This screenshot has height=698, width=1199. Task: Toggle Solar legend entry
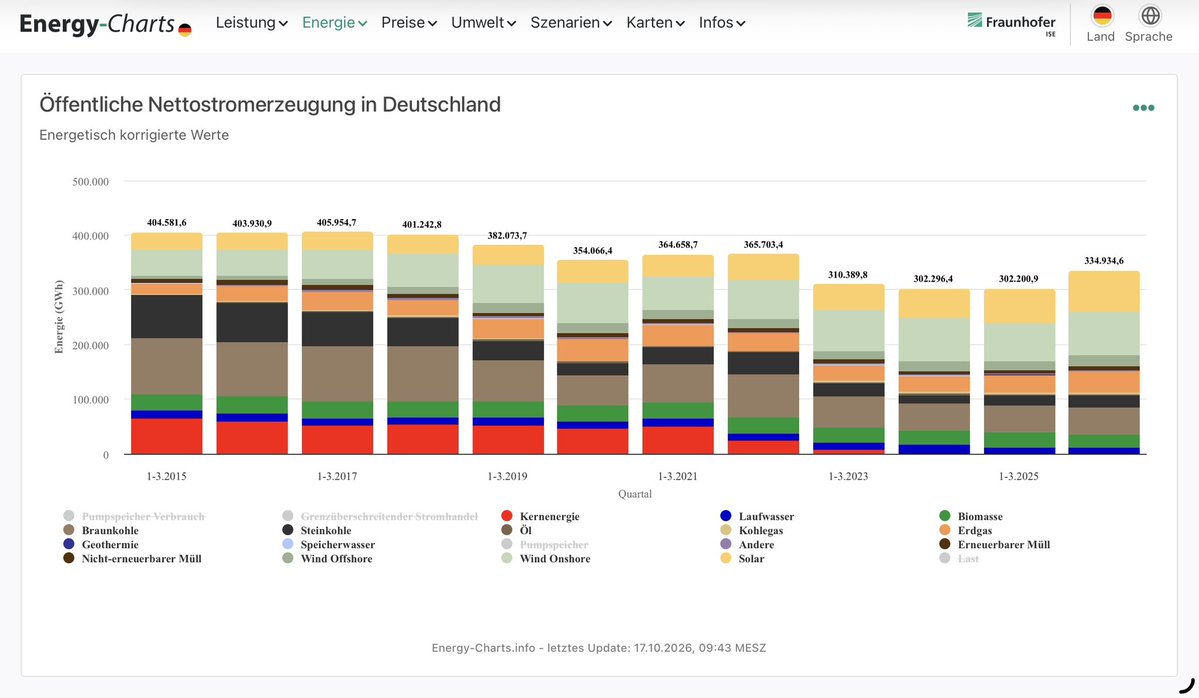click(742, 559)
